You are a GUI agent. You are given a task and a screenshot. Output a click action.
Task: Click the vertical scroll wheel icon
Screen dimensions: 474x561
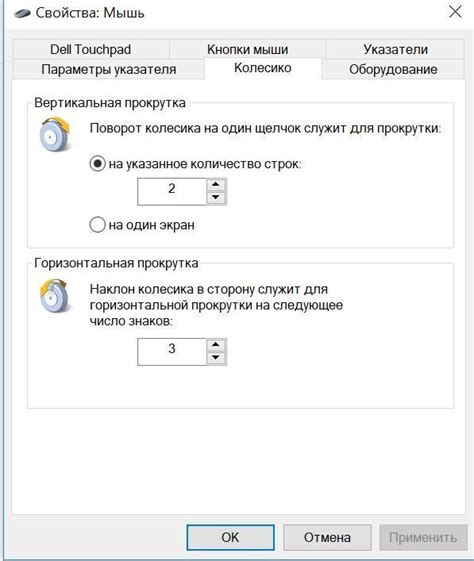tap(55, 134)
